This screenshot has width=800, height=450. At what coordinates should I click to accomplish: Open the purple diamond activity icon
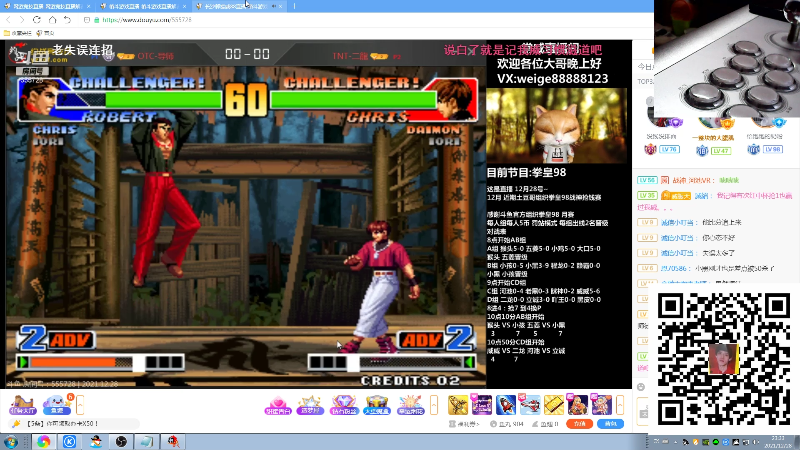click(x=343, y=405)
